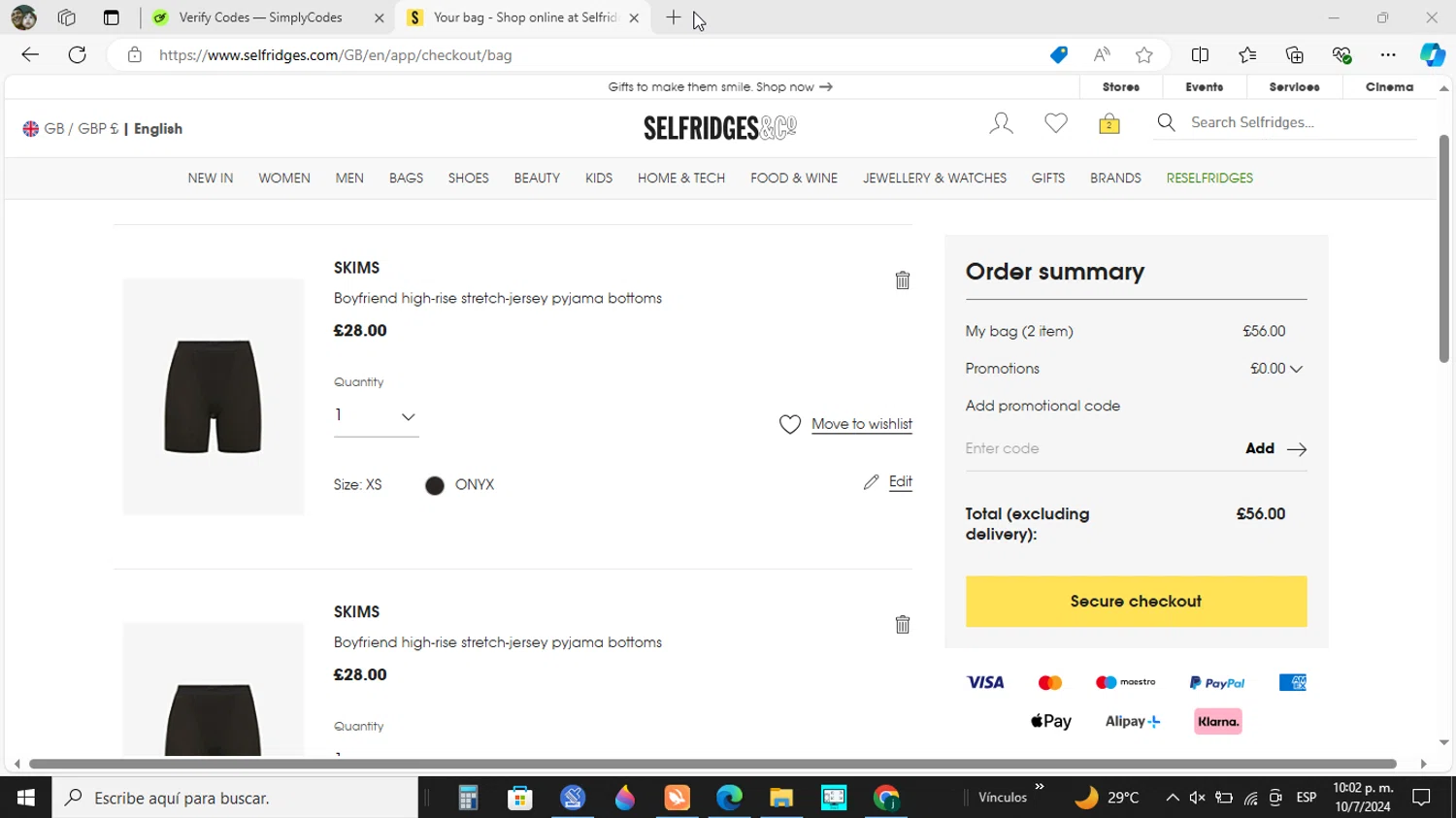Delete second SKIMS pyjama bottoms item
The width and height of the screenshot is (1456, 818).
click(903, 625)
